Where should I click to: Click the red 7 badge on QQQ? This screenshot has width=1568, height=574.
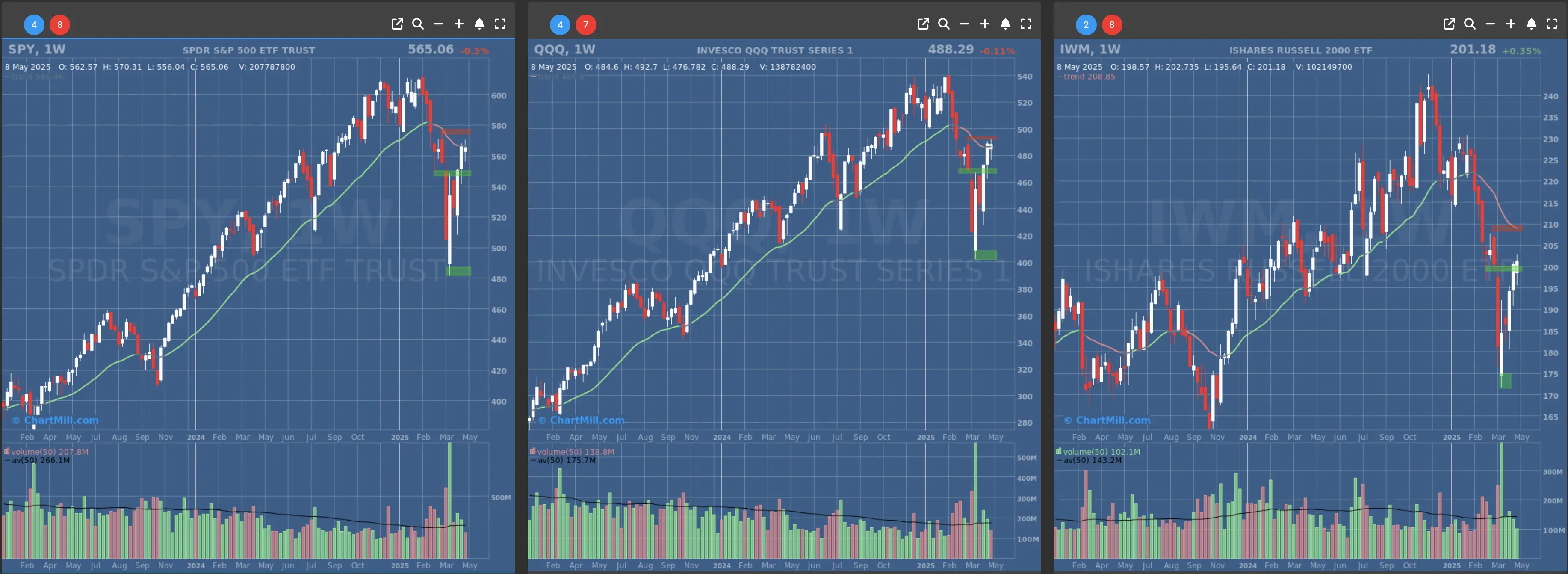point(585,24)
